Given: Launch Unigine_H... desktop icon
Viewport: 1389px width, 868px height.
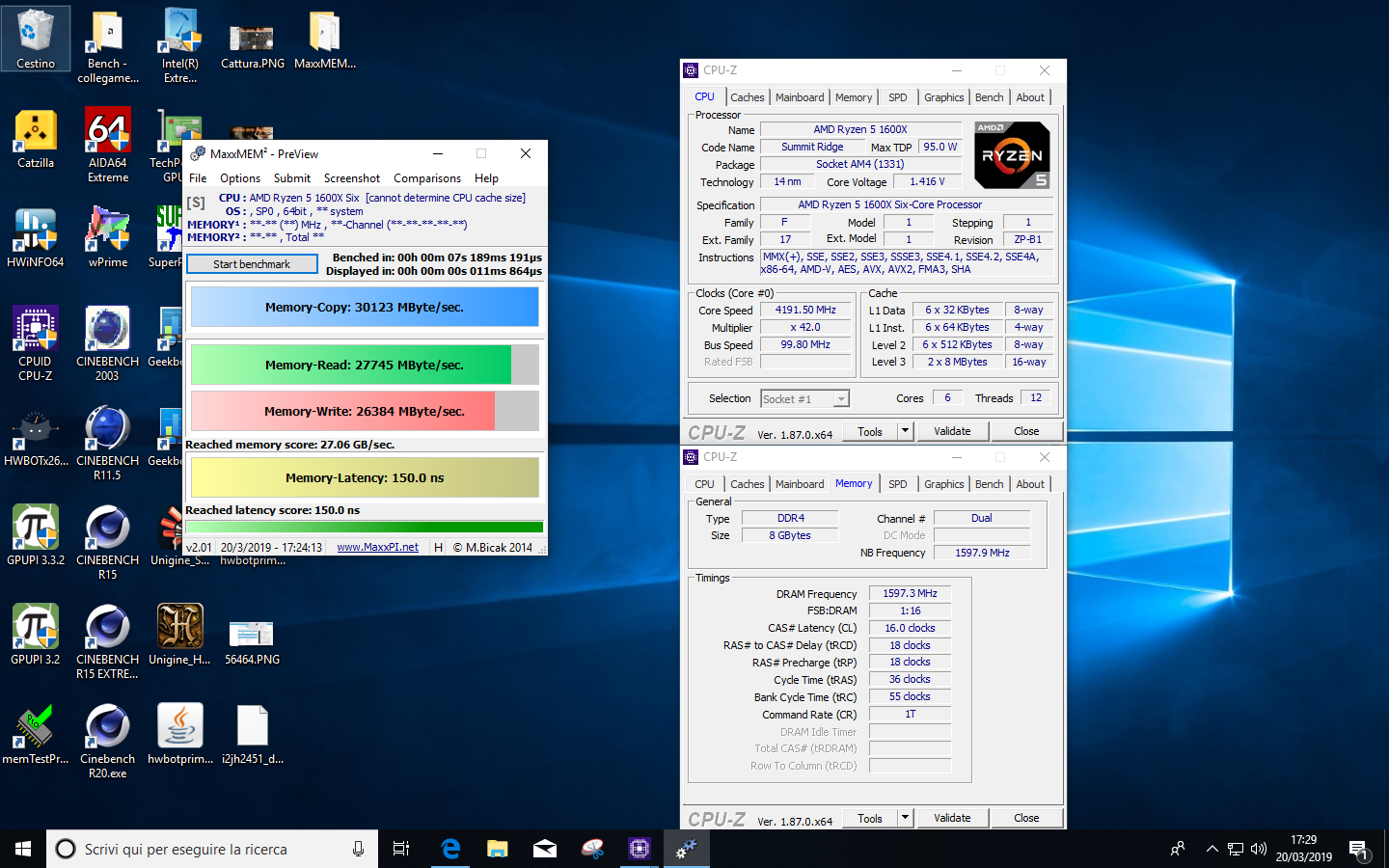Looking at the screenshot, I should click(180, 635).
